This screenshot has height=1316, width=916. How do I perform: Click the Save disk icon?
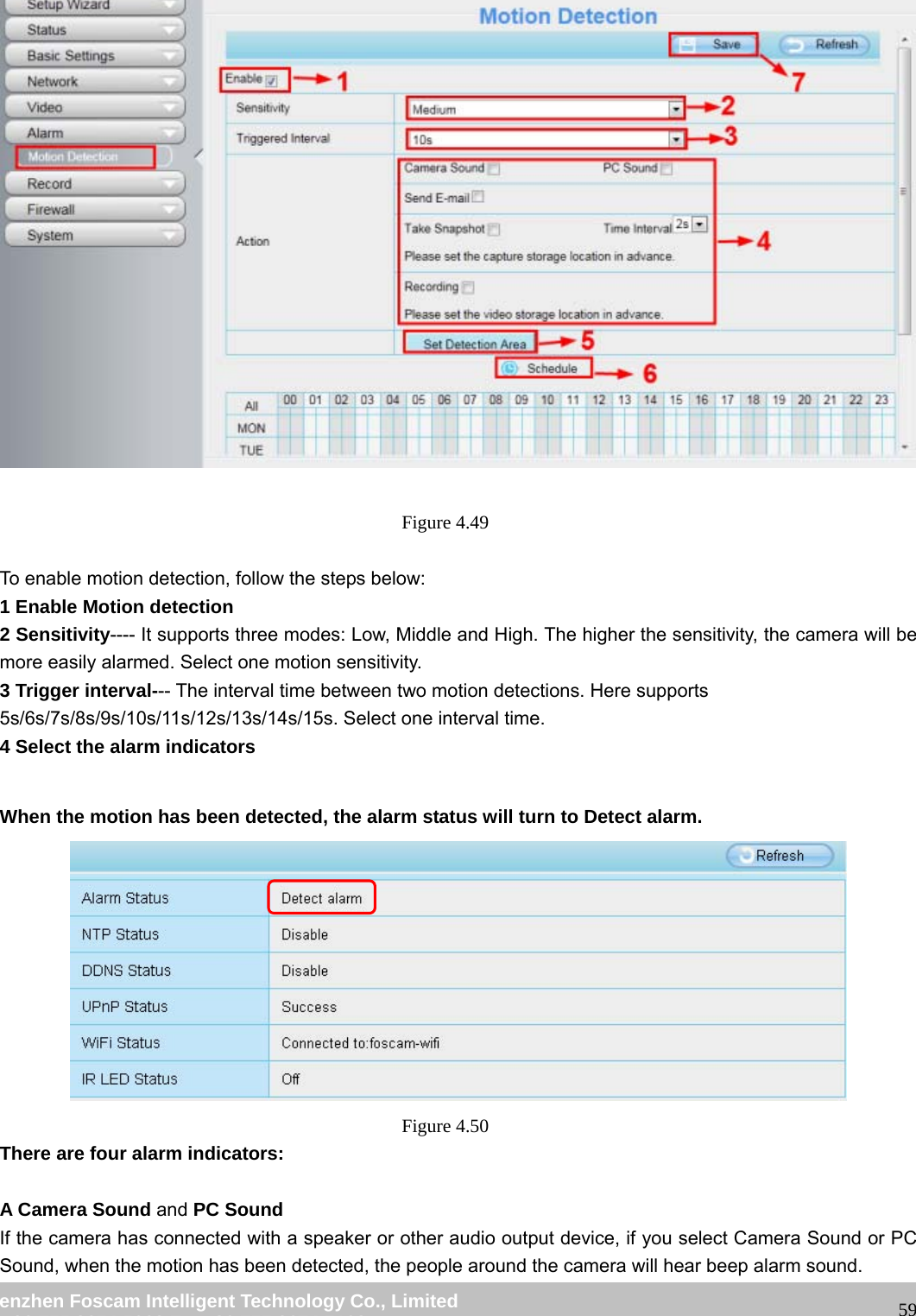pyautogui.click(x=687, y=45)
